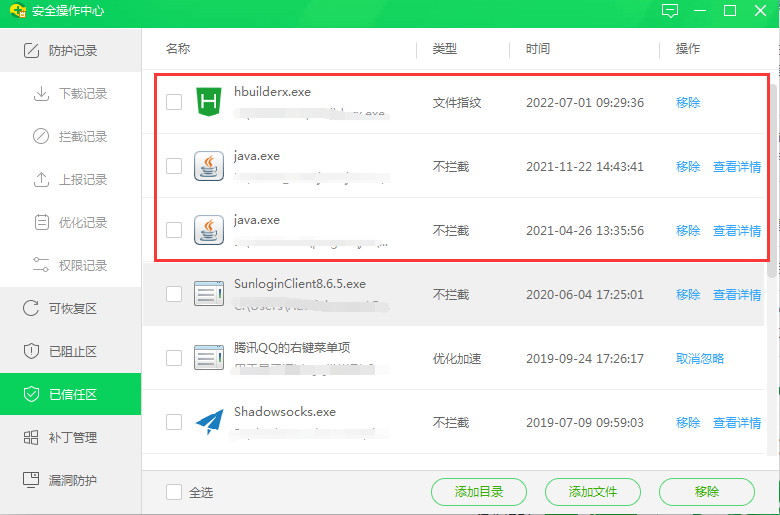The height and width of the screenshot is (515, 780).
Task: Enable the 全选 select-all checkbox
Action: [174, 492]
